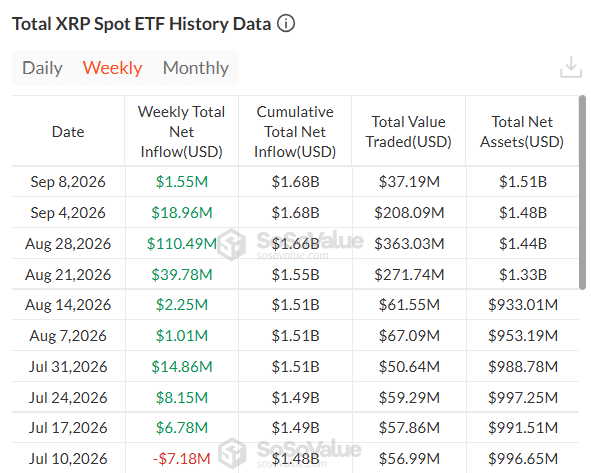Click the table's vertical scrollbar
591x473 pixels.
582,192
